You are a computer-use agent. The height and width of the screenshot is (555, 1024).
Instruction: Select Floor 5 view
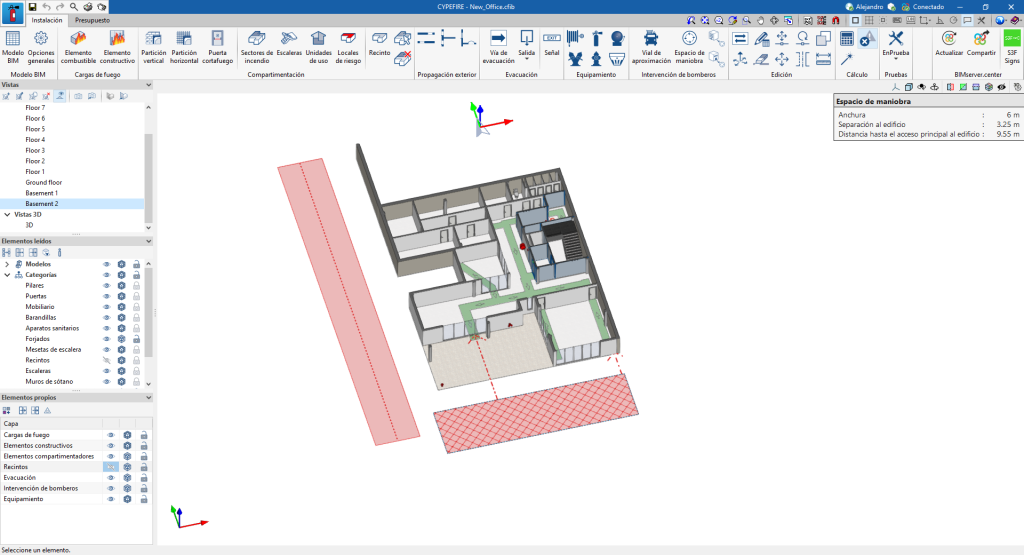coord(35,129)
